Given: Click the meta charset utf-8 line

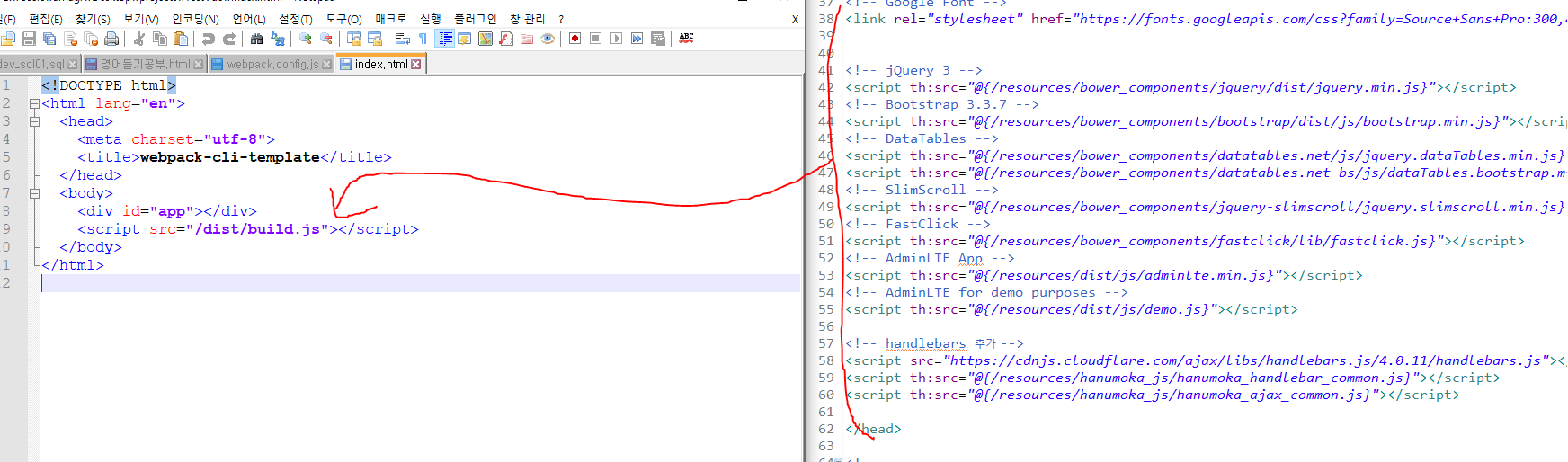Looking at the screenshot, I should (176, 139).
